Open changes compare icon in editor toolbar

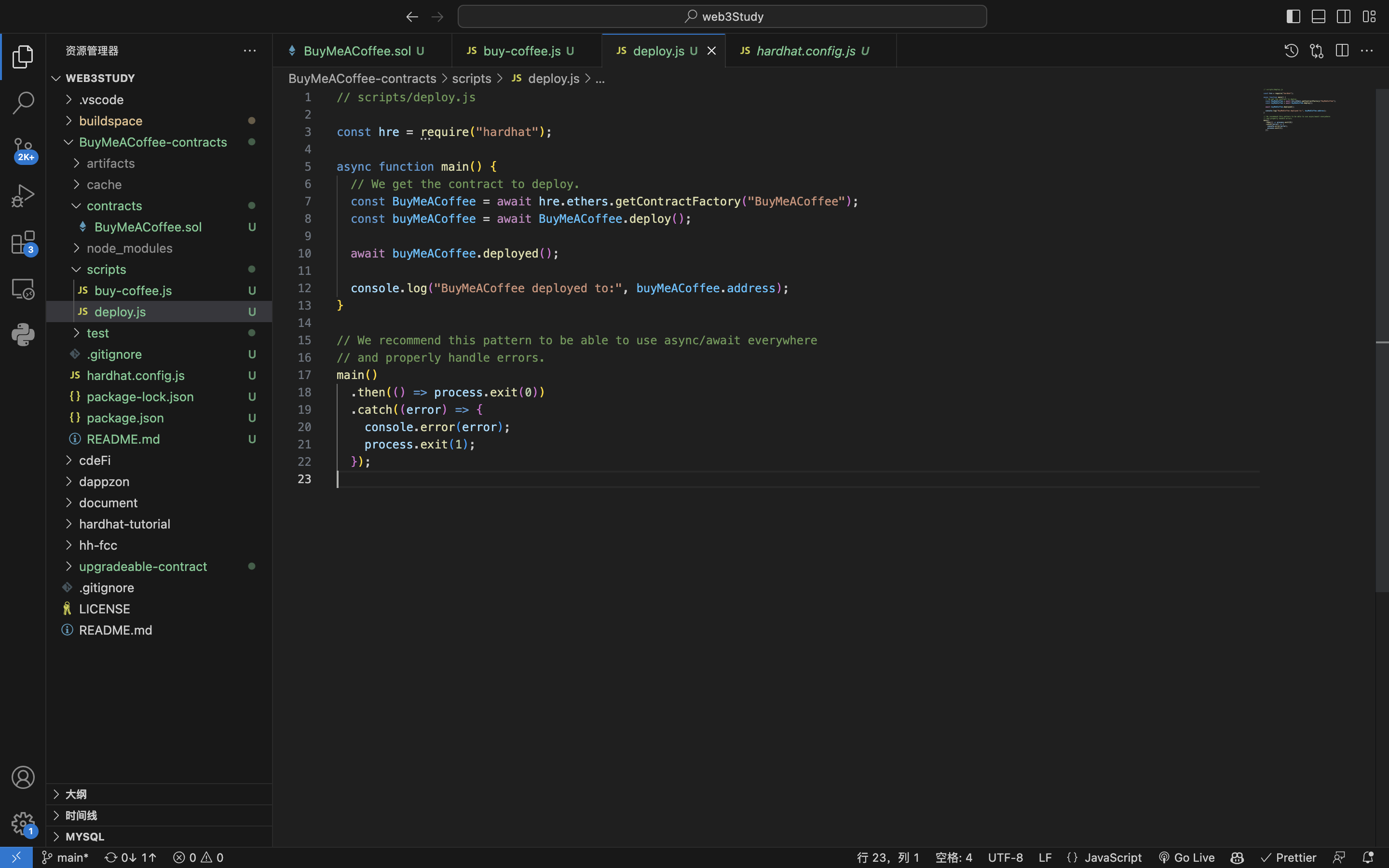tap(1317, 51)
